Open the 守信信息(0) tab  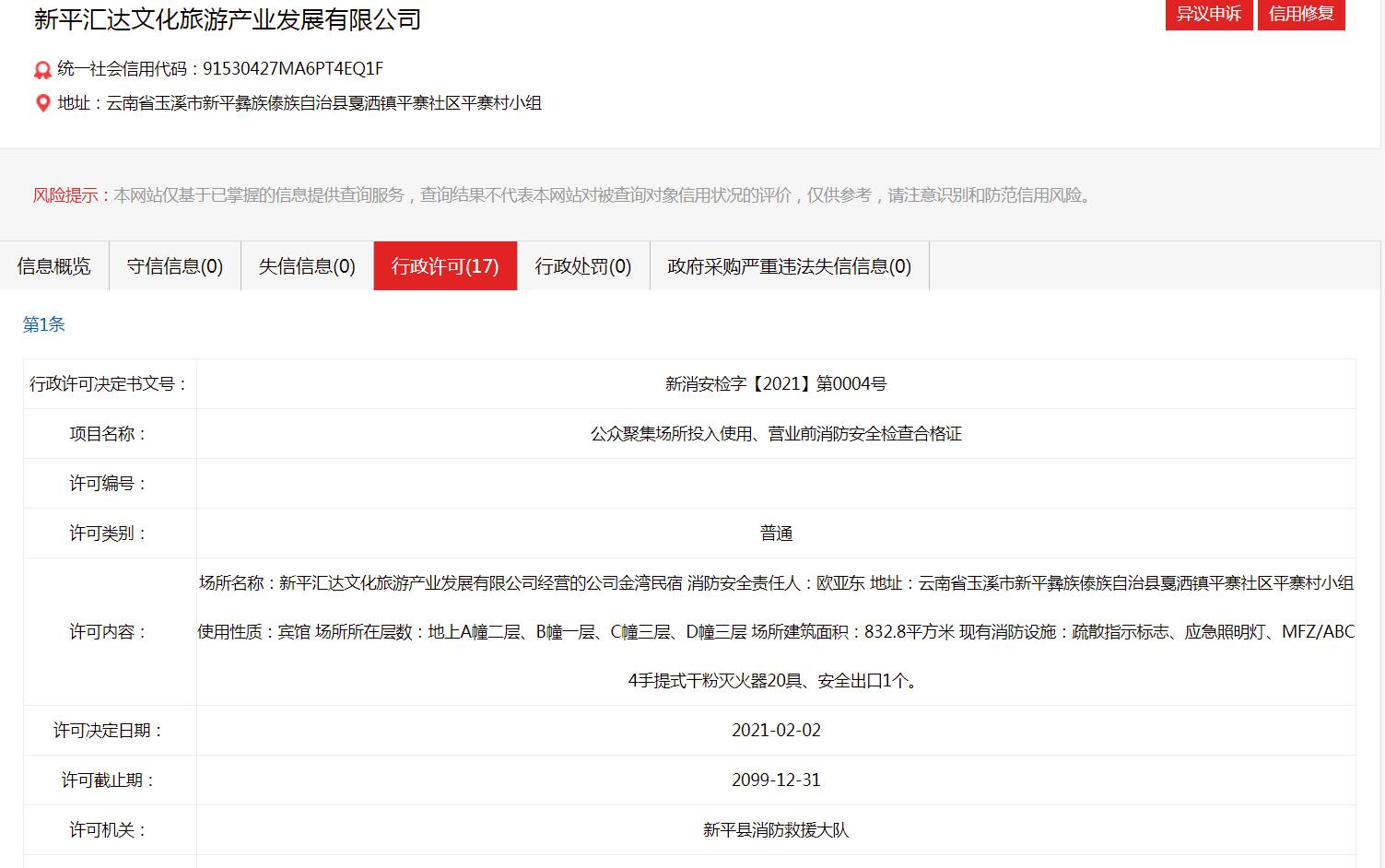[175, 266]
